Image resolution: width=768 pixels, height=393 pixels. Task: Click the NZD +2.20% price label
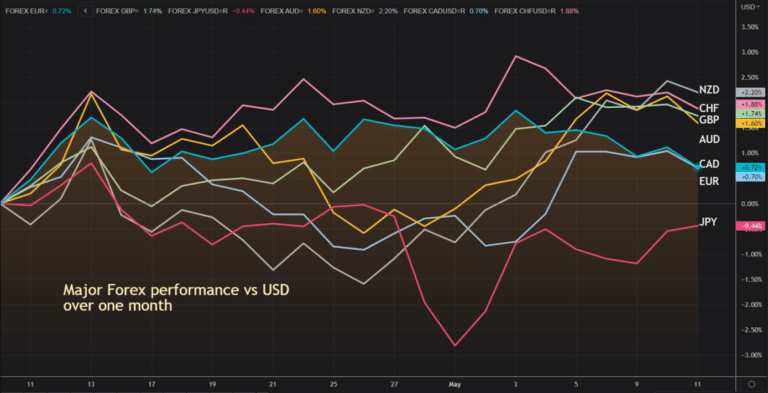(x=750, y=92)
